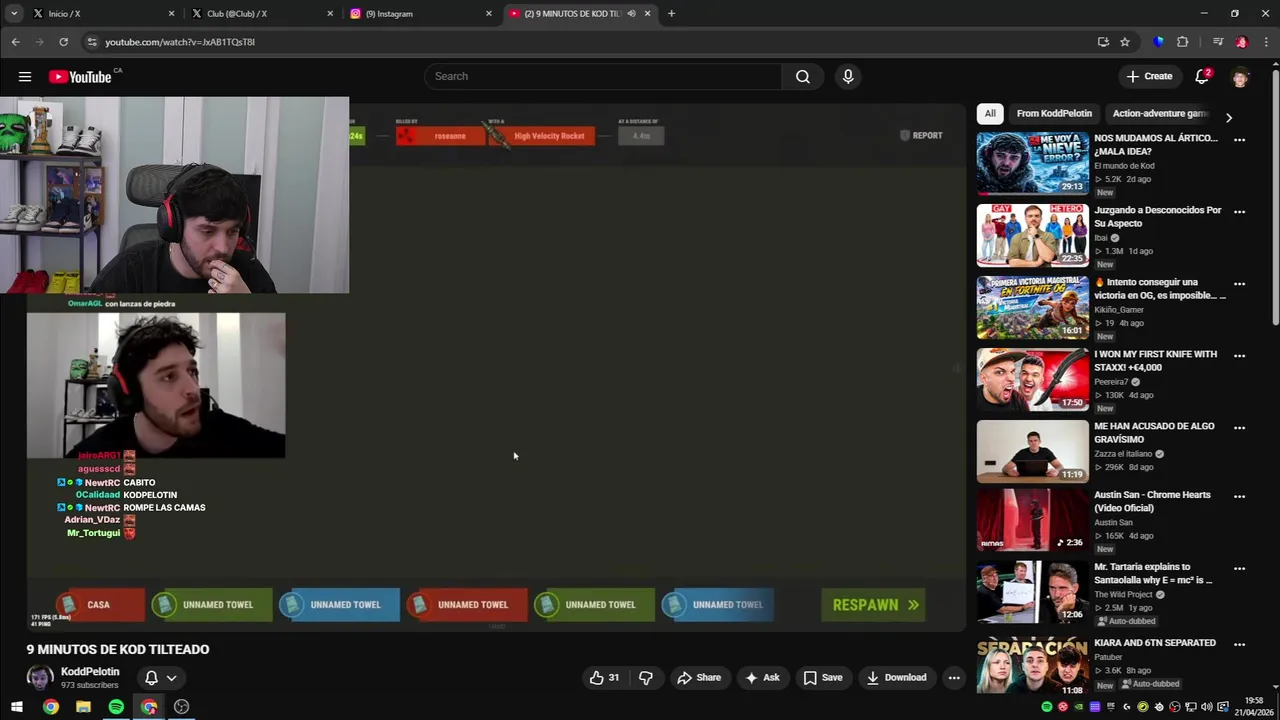Go to YouTube home via logo
The image size is (1280, 720).
click(x=80, y=77)
